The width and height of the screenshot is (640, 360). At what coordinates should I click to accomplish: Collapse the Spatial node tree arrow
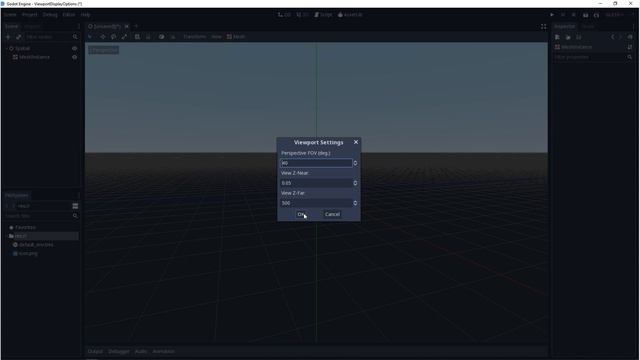click(x=6, y=48)
